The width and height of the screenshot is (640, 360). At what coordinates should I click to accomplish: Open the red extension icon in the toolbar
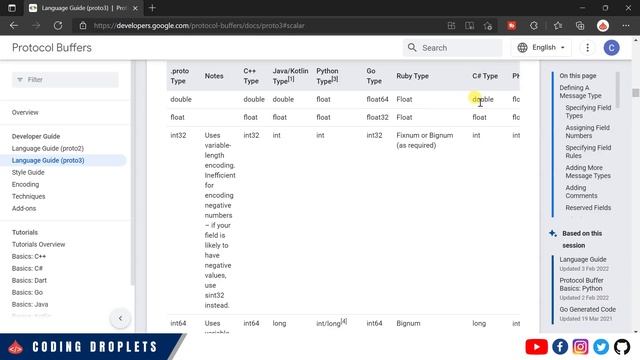click(x=511, y=25)
